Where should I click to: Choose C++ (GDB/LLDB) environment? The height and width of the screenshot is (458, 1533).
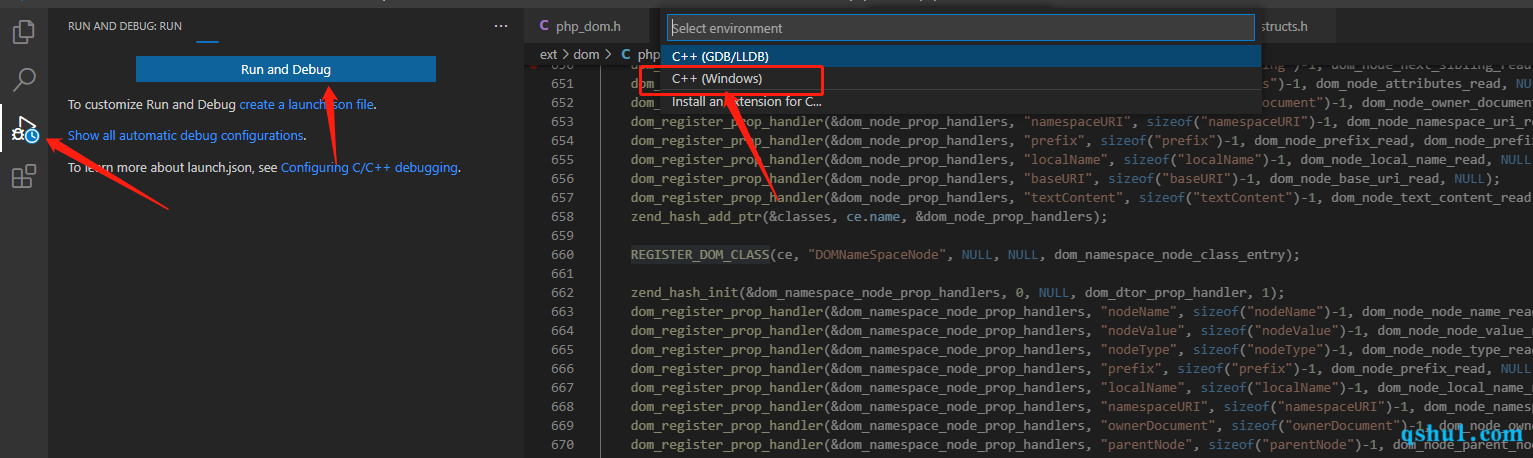960,56
